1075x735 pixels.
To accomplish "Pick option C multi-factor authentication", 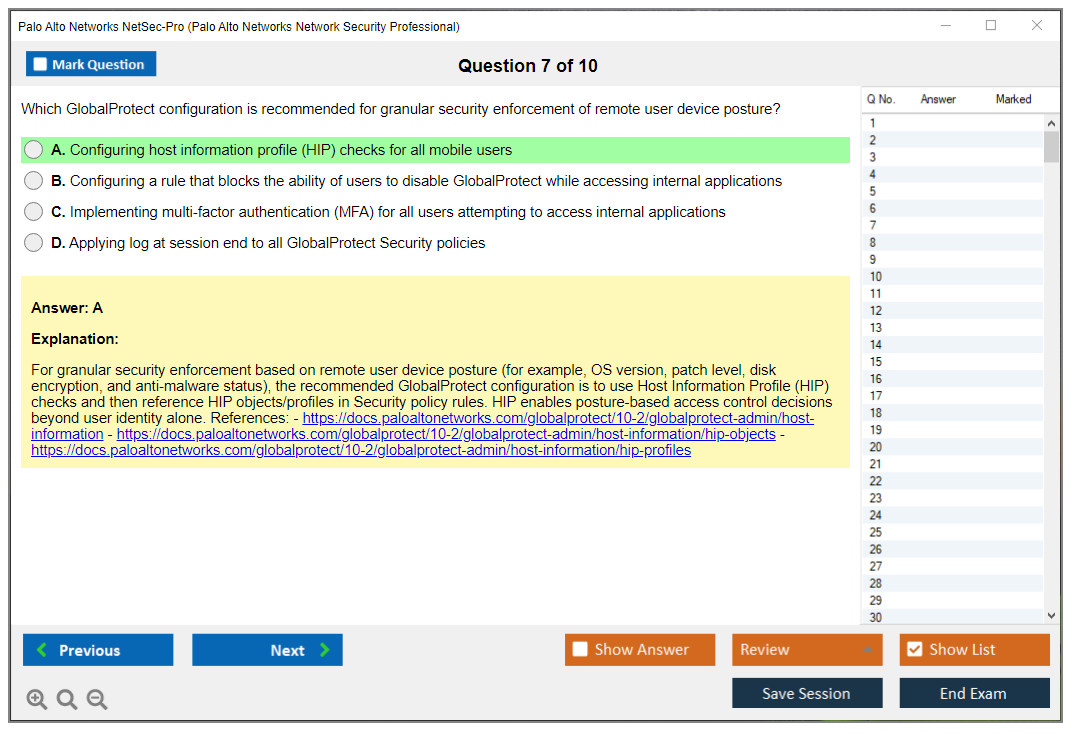I will pos(34,212).
